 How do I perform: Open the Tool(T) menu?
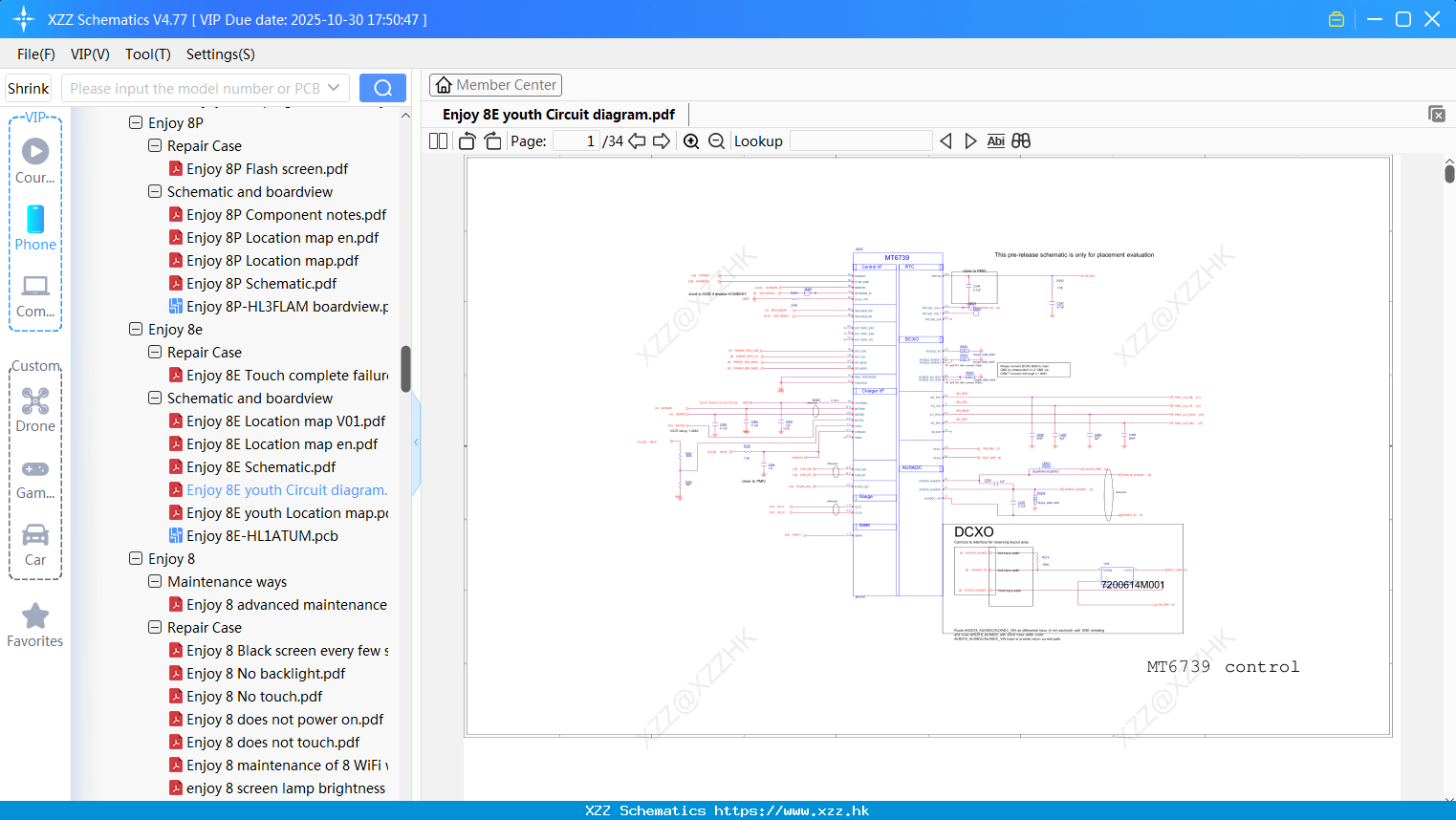(x=148, y=54)
